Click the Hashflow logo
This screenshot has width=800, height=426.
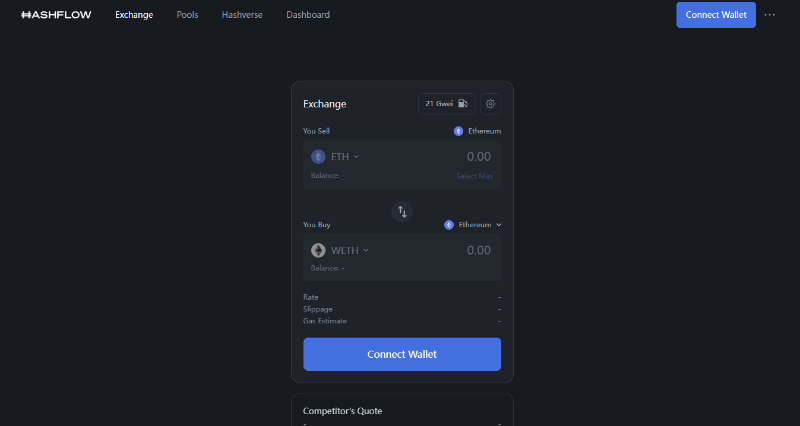point(56,15)
